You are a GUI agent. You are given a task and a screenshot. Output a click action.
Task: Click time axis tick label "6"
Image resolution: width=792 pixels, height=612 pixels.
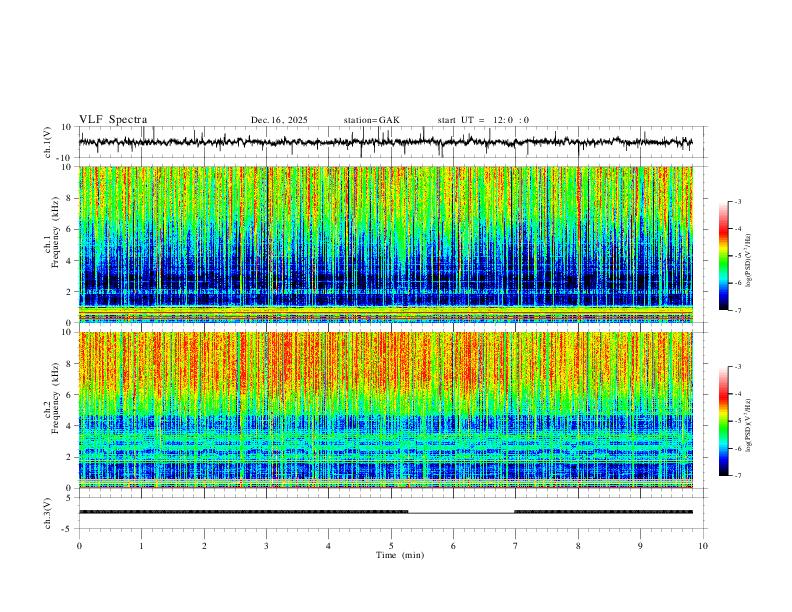tap(454, 546)
